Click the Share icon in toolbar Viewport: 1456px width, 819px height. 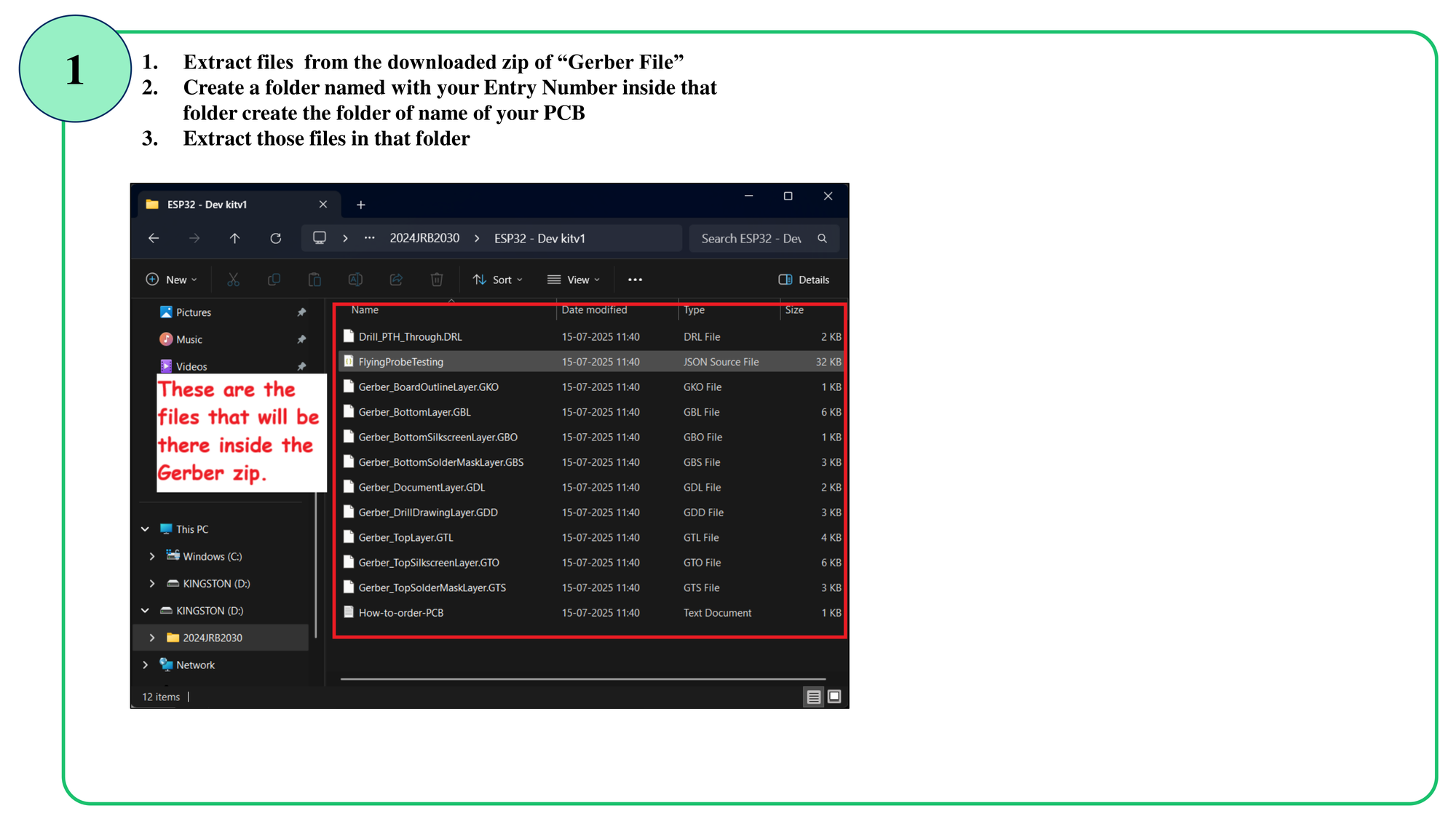pyautogui.click(x=396, y=280)
